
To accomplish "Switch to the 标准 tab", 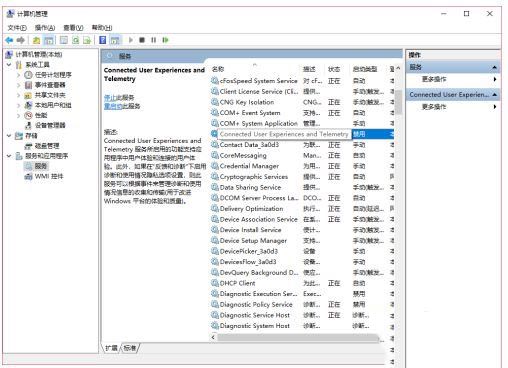I will (130, 348).
